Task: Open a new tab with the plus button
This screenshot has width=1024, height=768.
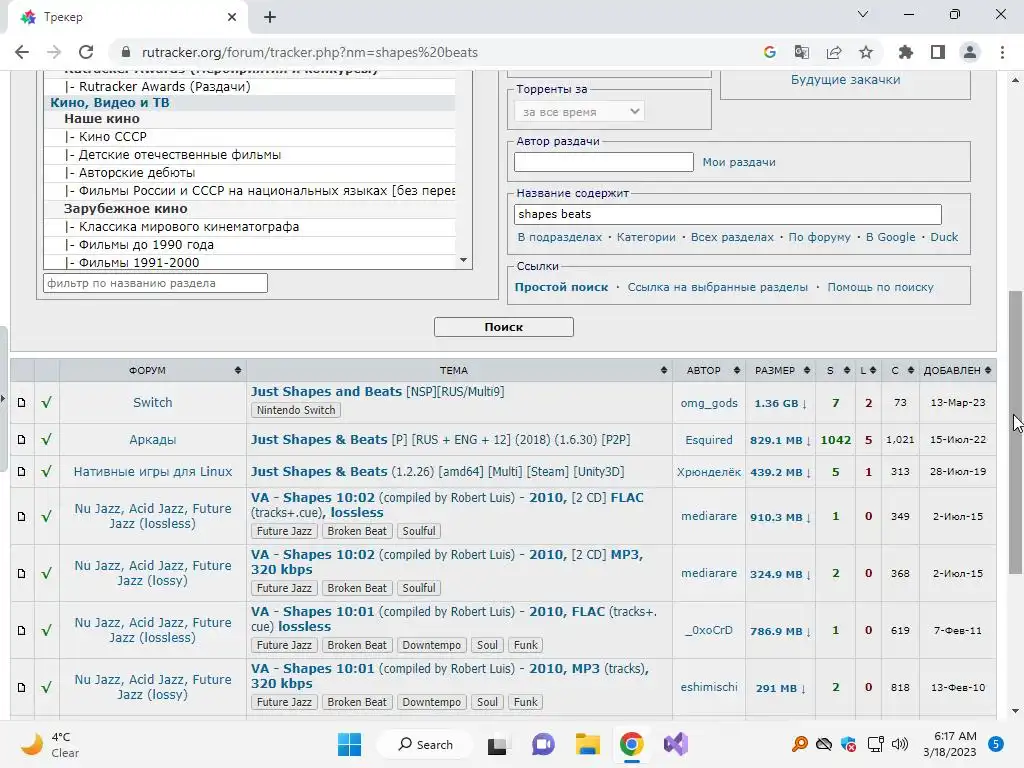Action: pyautogui.click(x=270, y=17)
